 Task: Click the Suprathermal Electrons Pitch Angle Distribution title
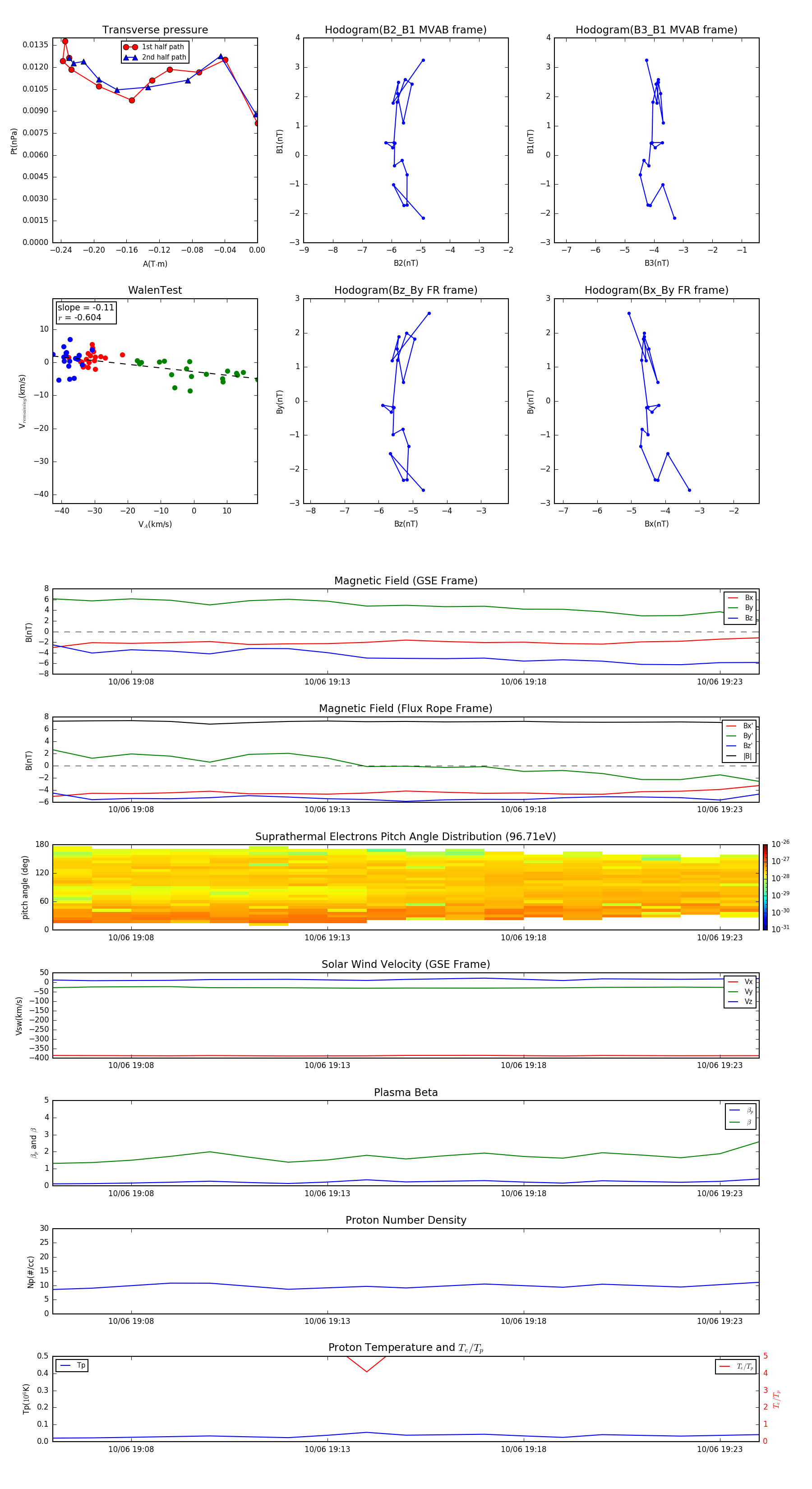click(x=406, y=837)
